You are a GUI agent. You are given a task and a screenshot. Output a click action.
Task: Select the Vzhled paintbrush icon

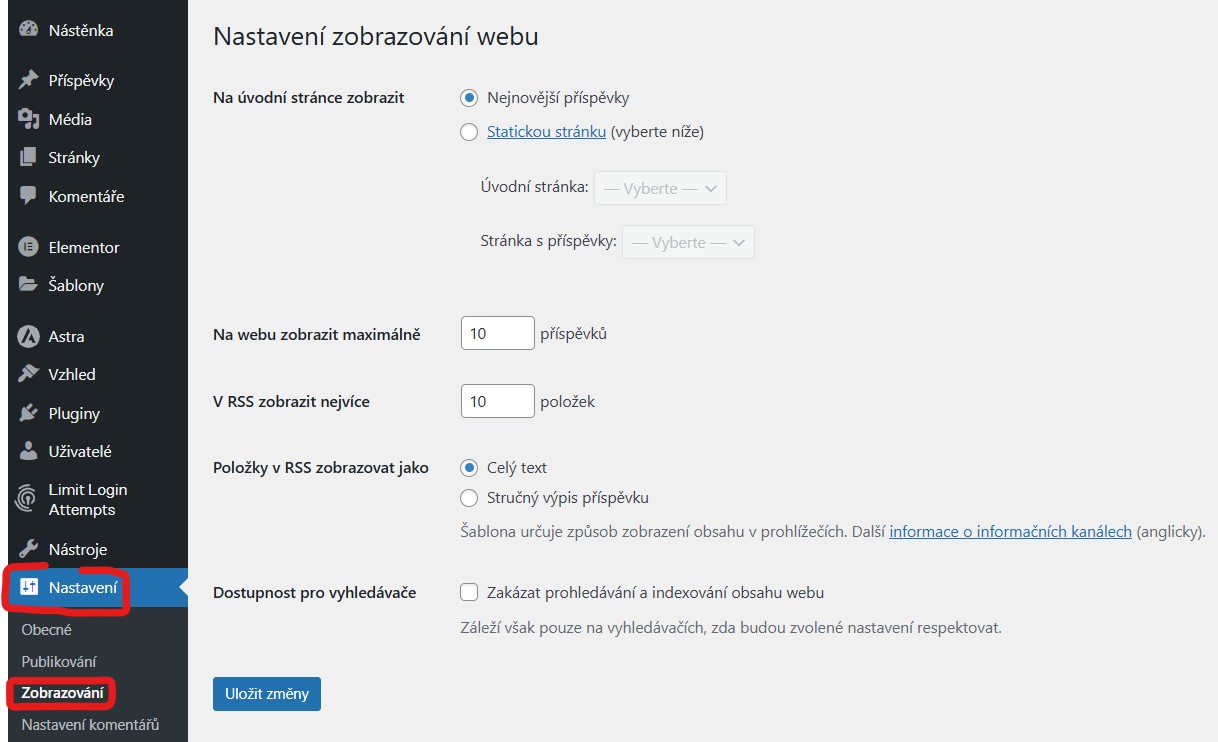[x=25, y=374]
